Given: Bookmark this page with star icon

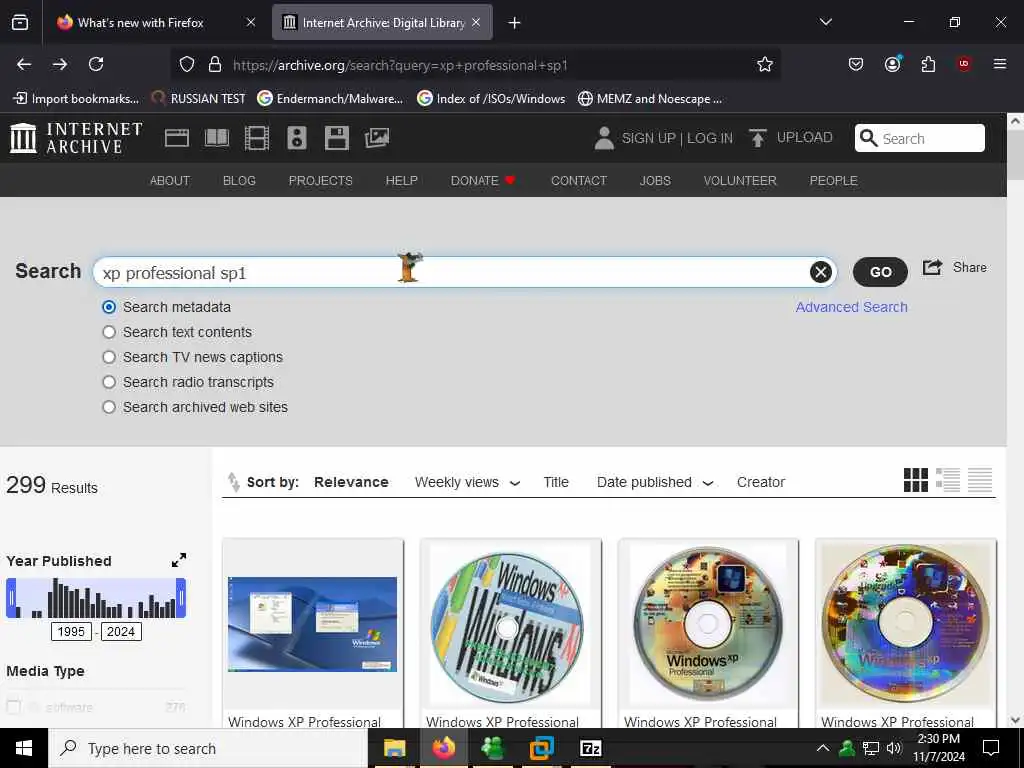Looking at the screenshot, I should point(765,64).
